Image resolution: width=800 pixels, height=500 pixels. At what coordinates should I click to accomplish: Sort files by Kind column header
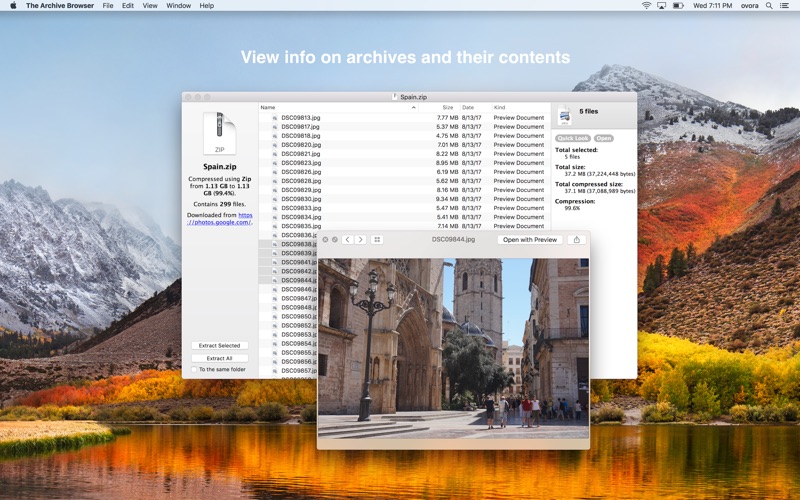tap(500, 107)
